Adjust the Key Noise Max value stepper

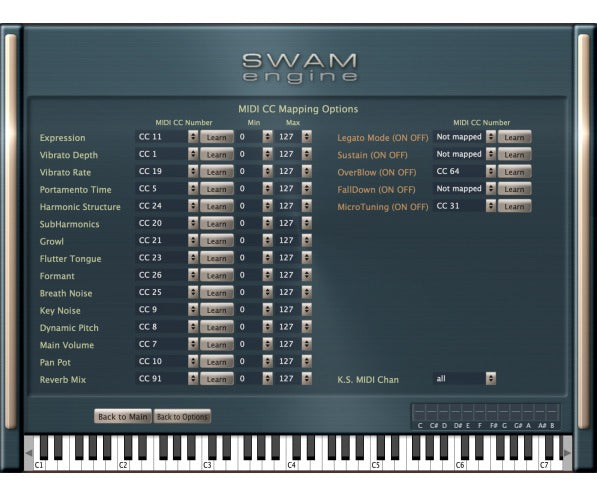coord(306,309)
